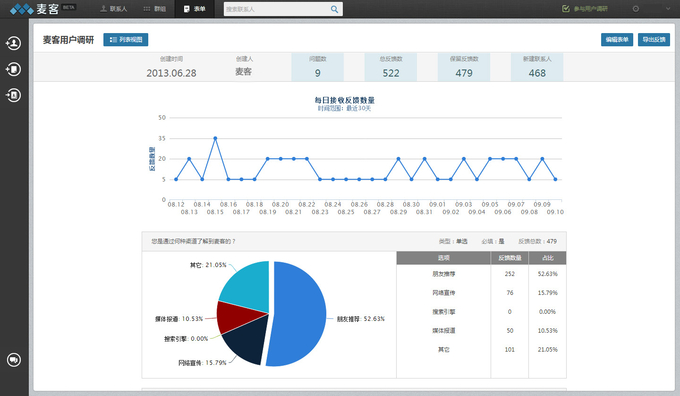Click the add contact sidebar icon
680x396 pixels.
point(13,43)
